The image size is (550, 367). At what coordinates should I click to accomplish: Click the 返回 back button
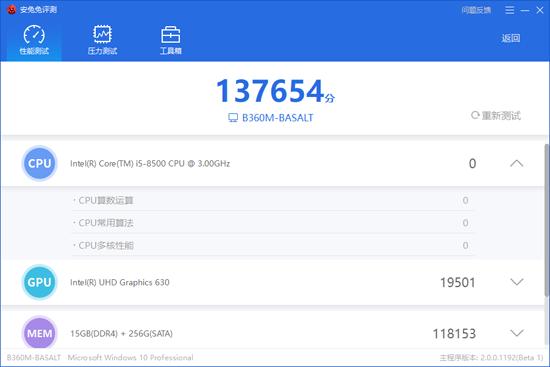tap(511, 38)
